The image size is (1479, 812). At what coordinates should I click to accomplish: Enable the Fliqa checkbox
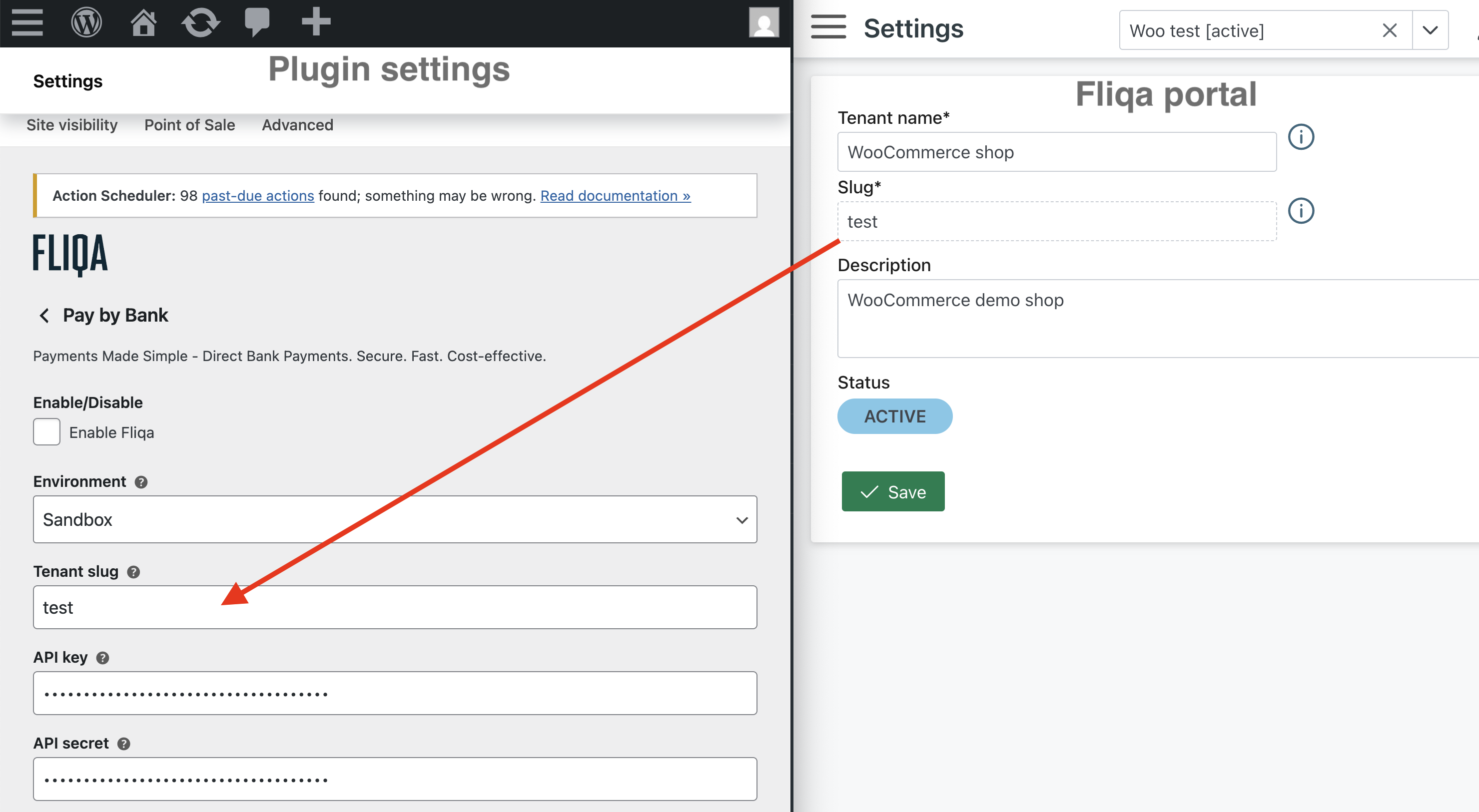pyautogui.click(x=46, y=431)
